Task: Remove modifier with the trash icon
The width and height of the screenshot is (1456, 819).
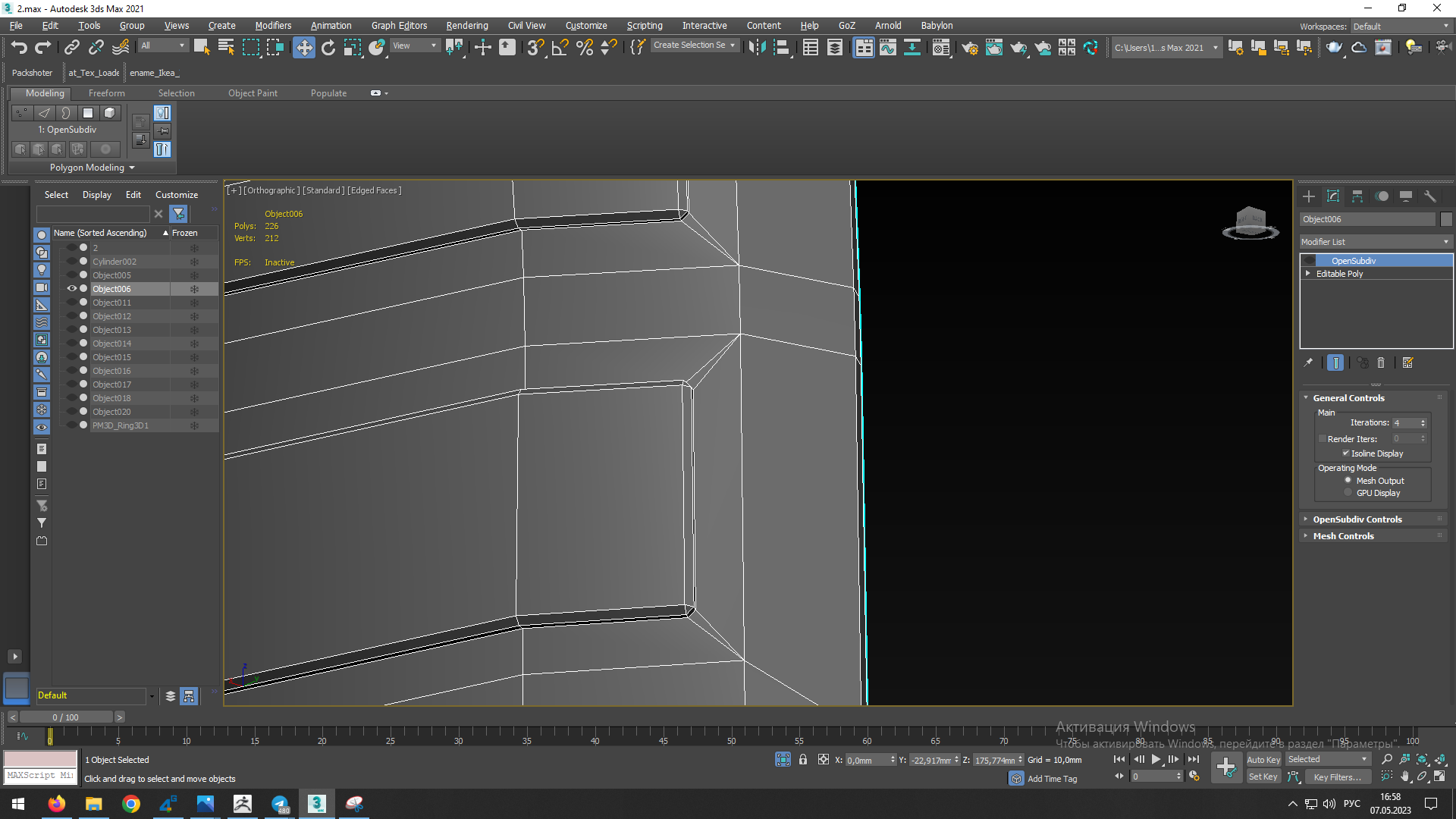Action: 1381,363
